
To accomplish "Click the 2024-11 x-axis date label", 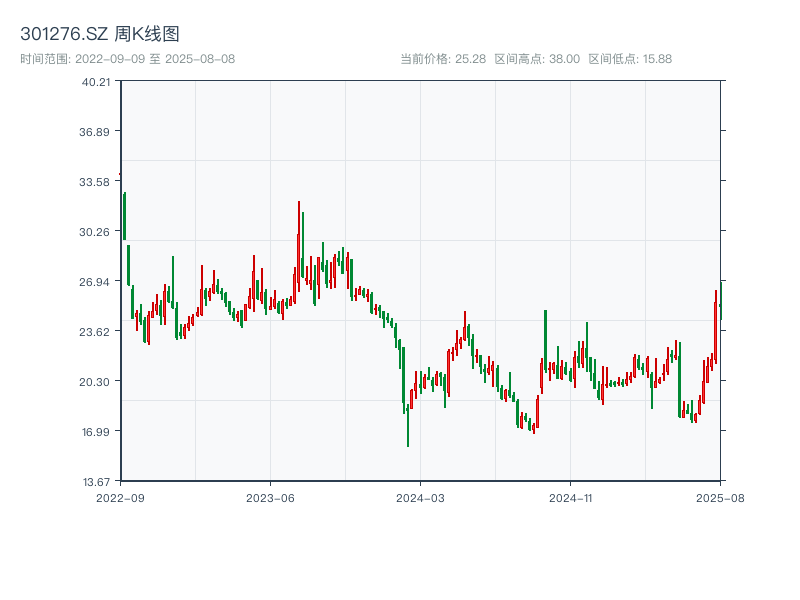I will coord(570,497).
